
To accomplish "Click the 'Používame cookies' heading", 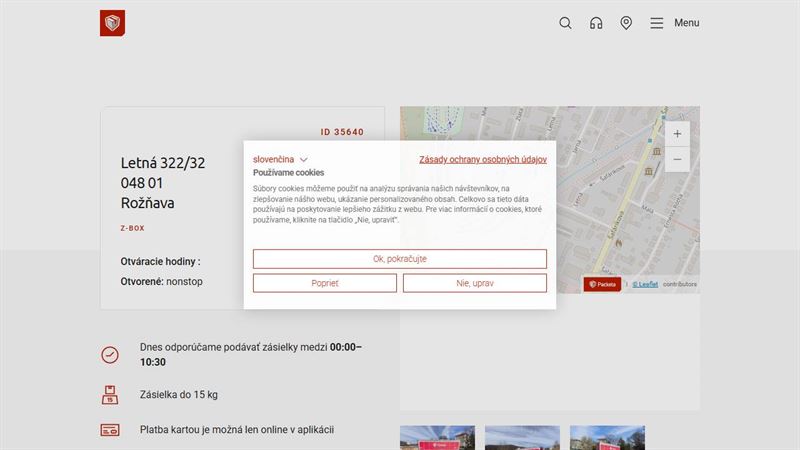I will point(288,172).
